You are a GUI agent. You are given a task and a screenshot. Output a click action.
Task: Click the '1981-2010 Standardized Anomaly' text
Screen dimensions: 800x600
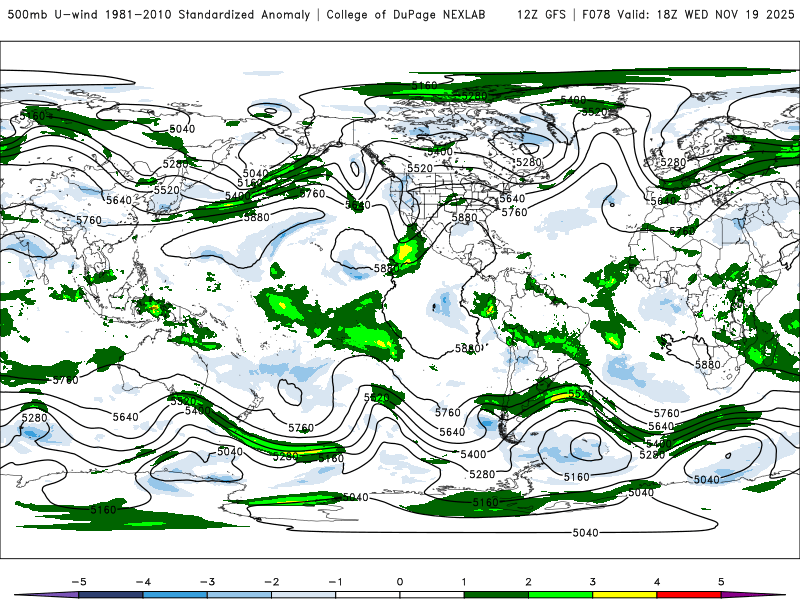pyautogui.click(x=208, y=14)
